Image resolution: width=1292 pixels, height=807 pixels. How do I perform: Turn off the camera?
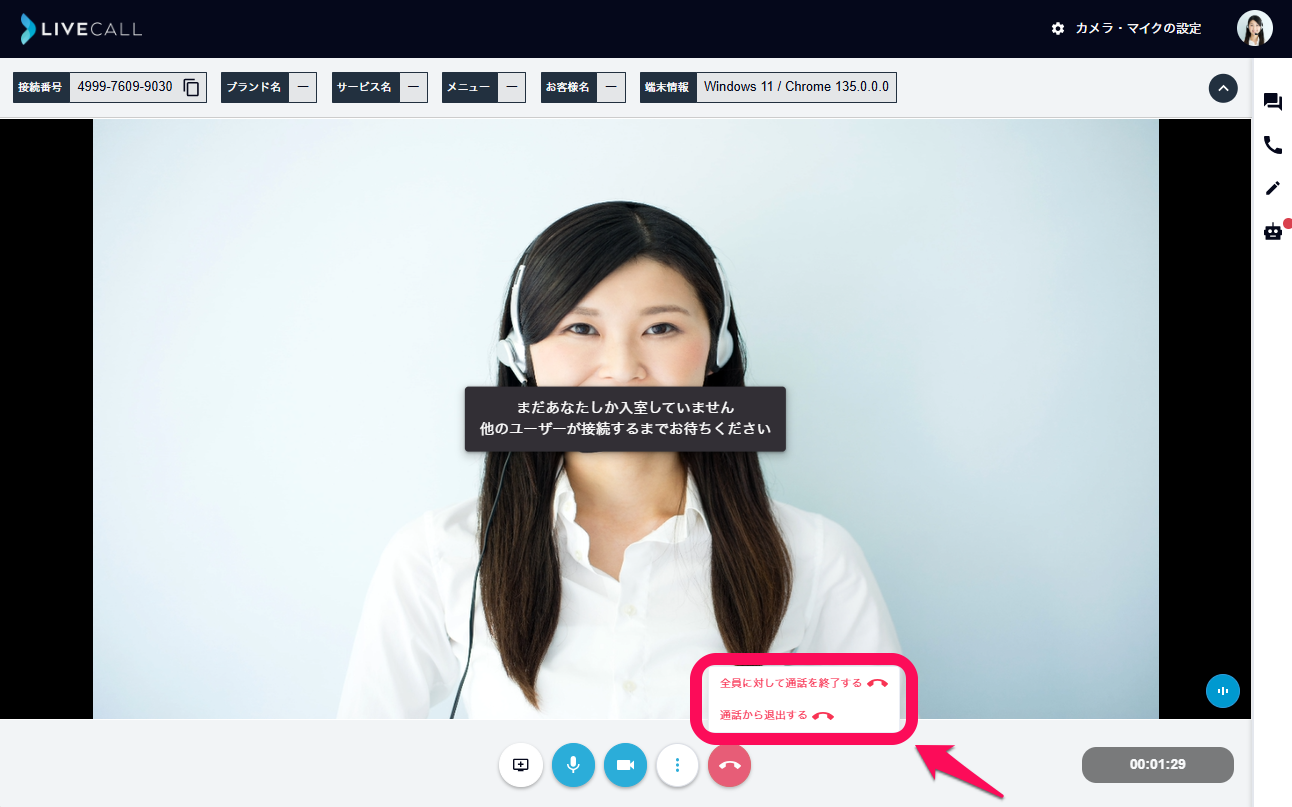pos(625,765)
